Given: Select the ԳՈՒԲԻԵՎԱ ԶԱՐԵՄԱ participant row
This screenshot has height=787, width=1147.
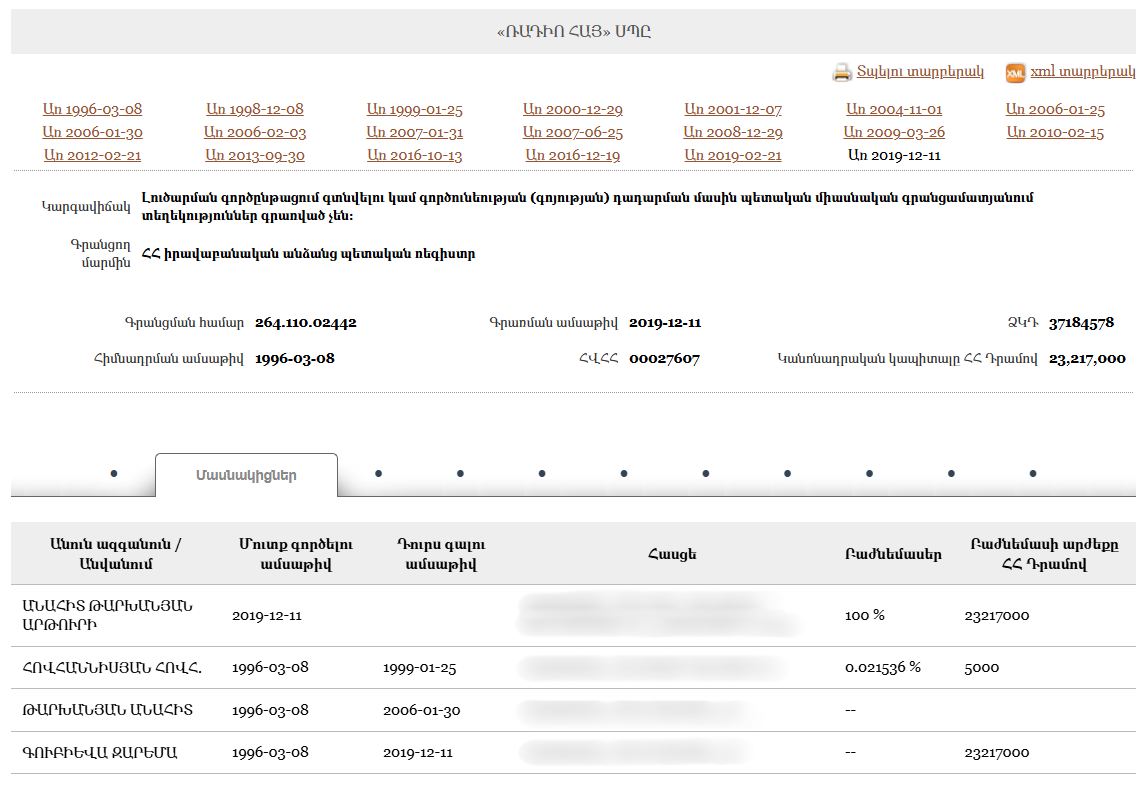Looking at the screenshot, I should click(x=100, y=752).
